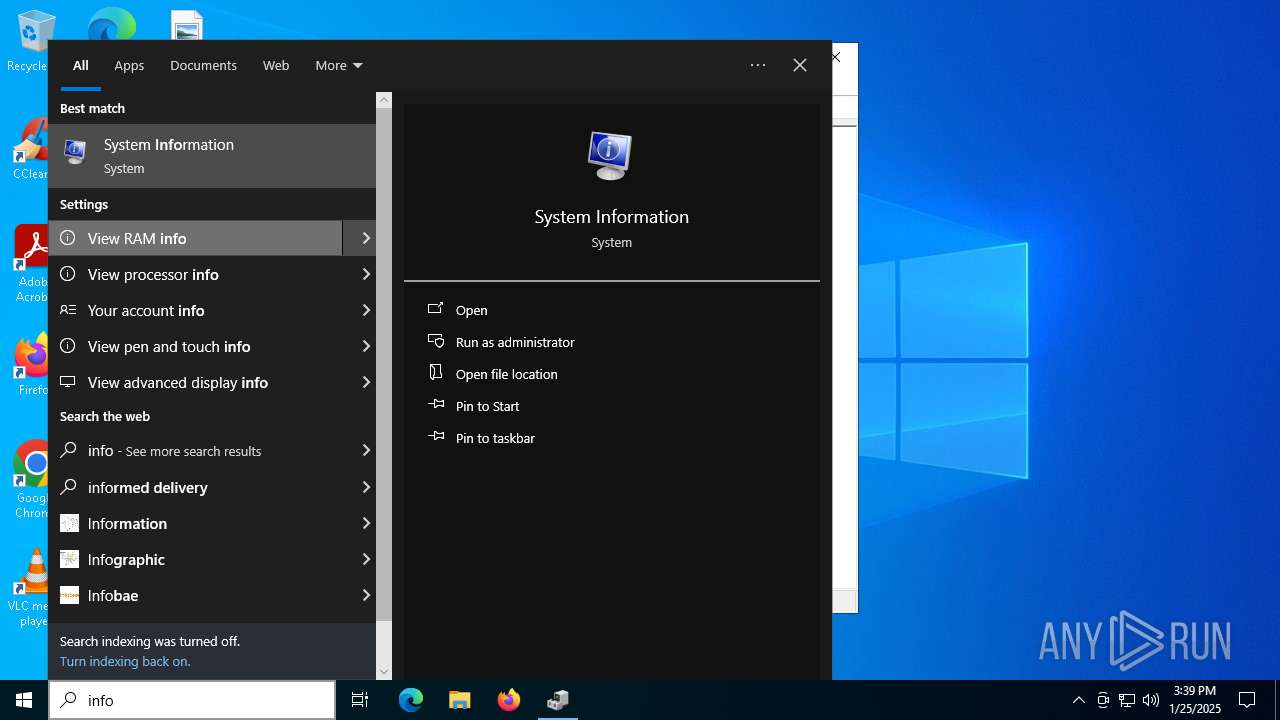Screen dimensions: 1280x720
Task: Expand the informed delivery web result arrow
Action: [366, 487]
